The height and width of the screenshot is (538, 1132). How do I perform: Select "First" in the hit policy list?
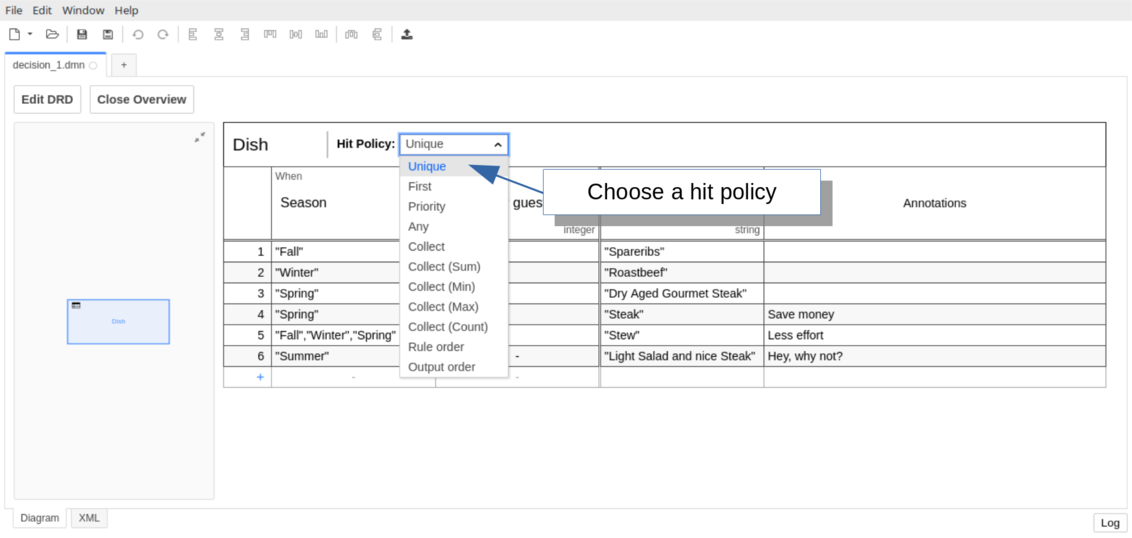click(420, 187)
